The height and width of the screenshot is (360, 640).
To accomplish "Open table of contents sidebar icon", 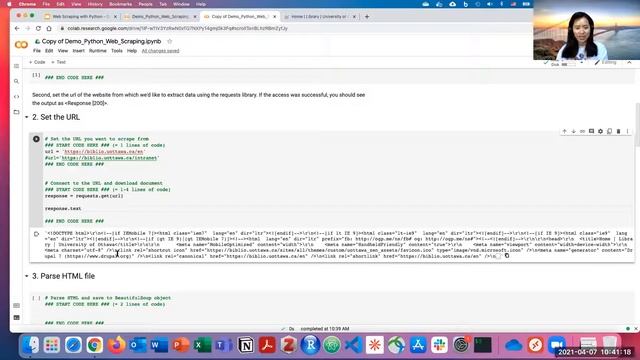I will (x=16, y=66).
